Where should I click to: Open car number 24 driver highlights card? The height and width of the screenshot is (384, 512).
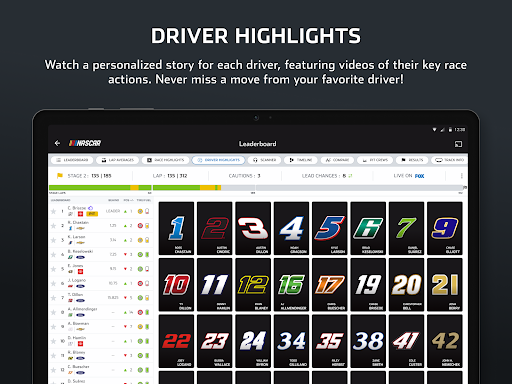pos(253,341)
